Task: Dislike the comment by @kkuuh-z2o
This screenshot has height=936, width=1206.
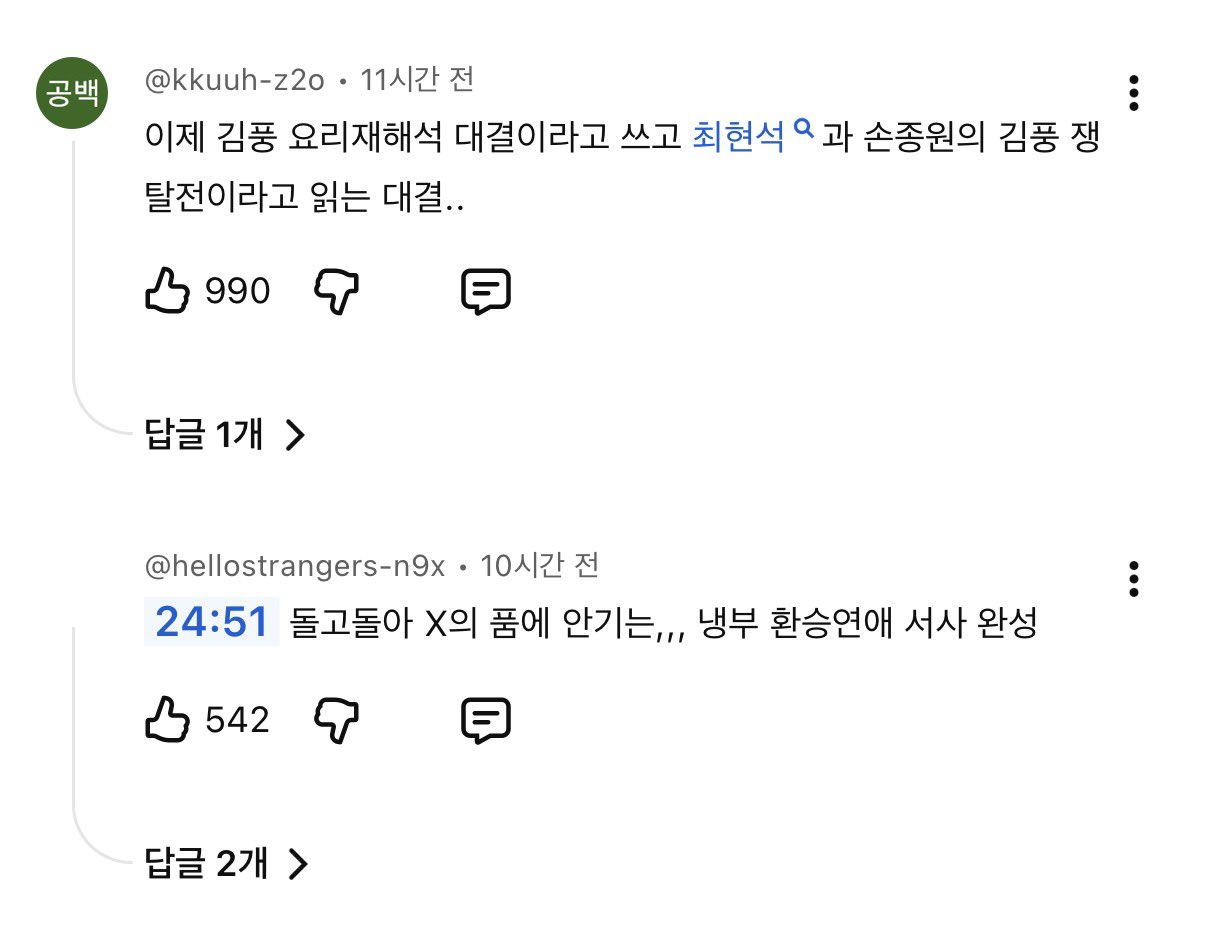Action: pos(337,291)
